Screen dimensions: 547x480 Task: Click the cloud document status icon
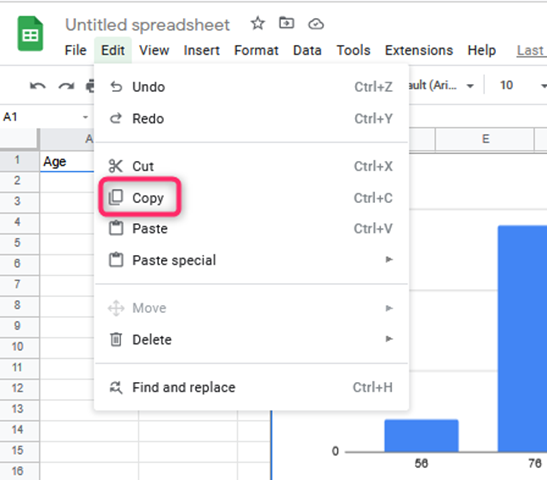coord(316,24)
